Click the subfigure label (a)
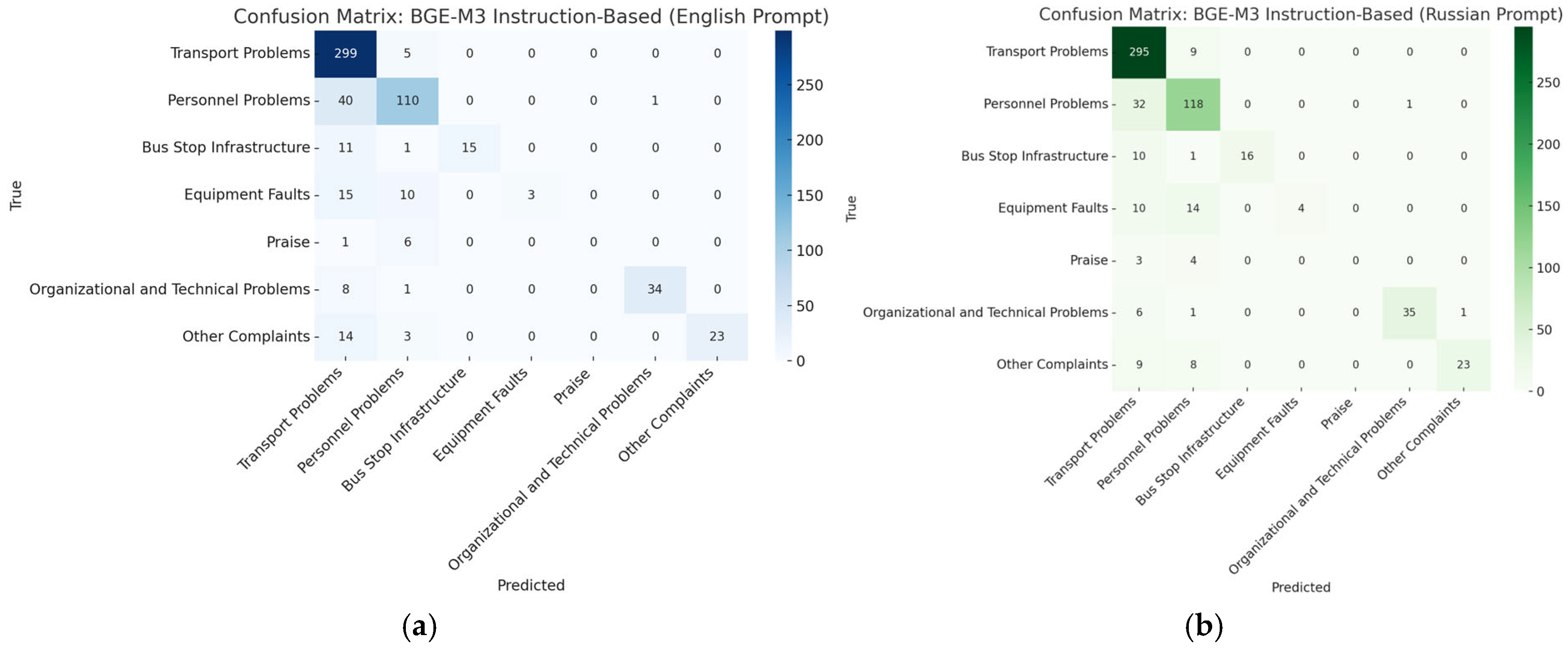Screen dimensions: 1568x648 [x=419, y=626]
